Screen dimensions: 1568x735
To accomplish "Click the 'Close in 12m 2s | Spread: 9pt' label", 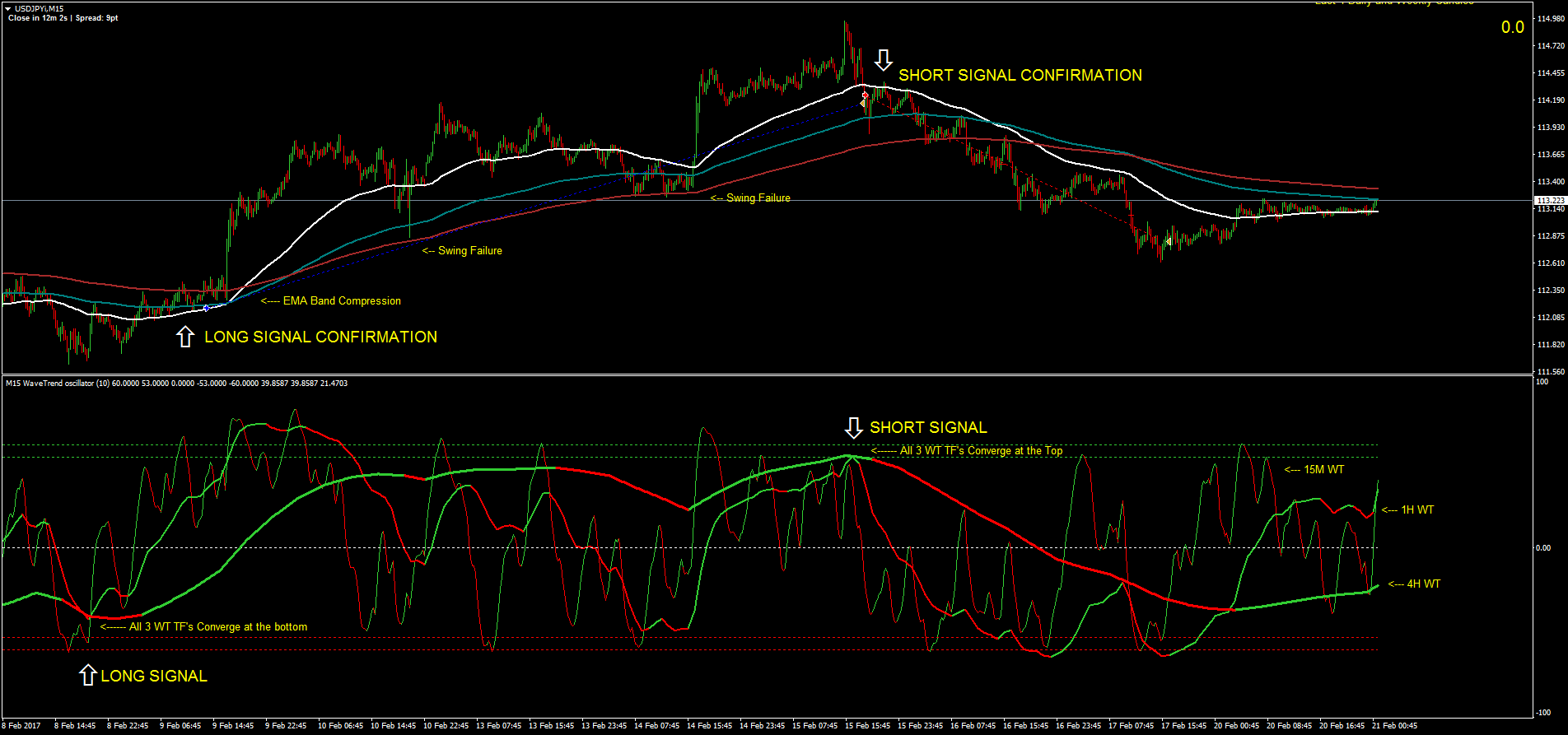I will click(x=63, y=18).
